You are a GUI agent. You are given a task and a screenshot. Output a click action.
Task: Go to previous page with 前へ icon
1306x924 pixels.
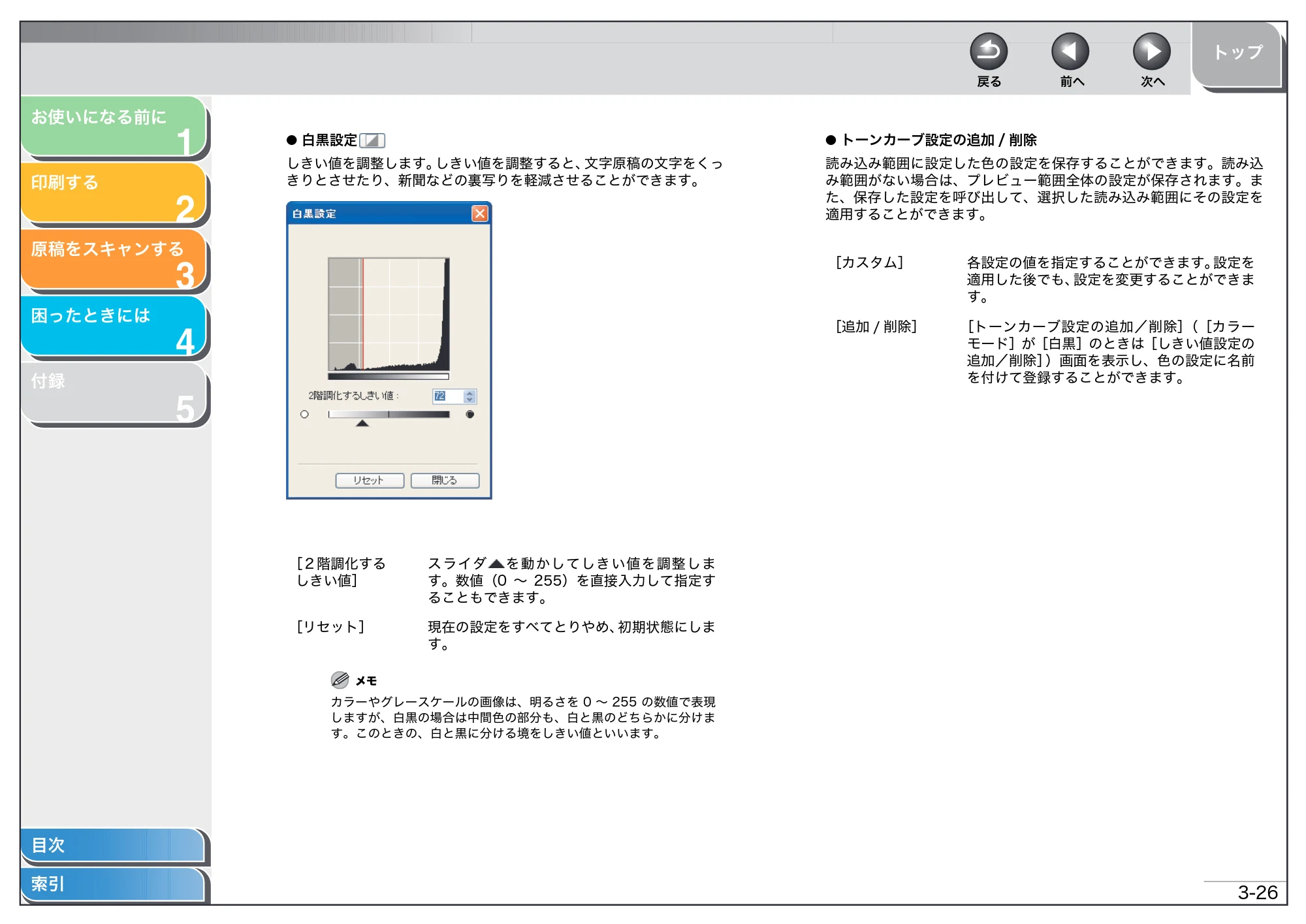[1070, 52]
